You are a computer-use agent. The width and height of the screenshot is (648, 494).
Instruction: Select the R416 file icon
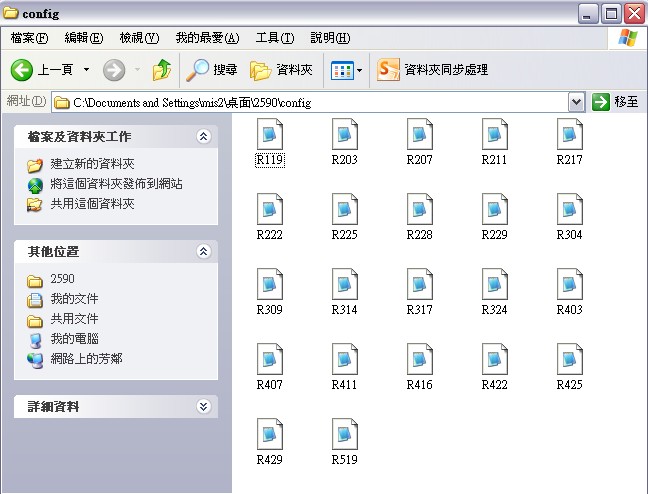(419, 359)
